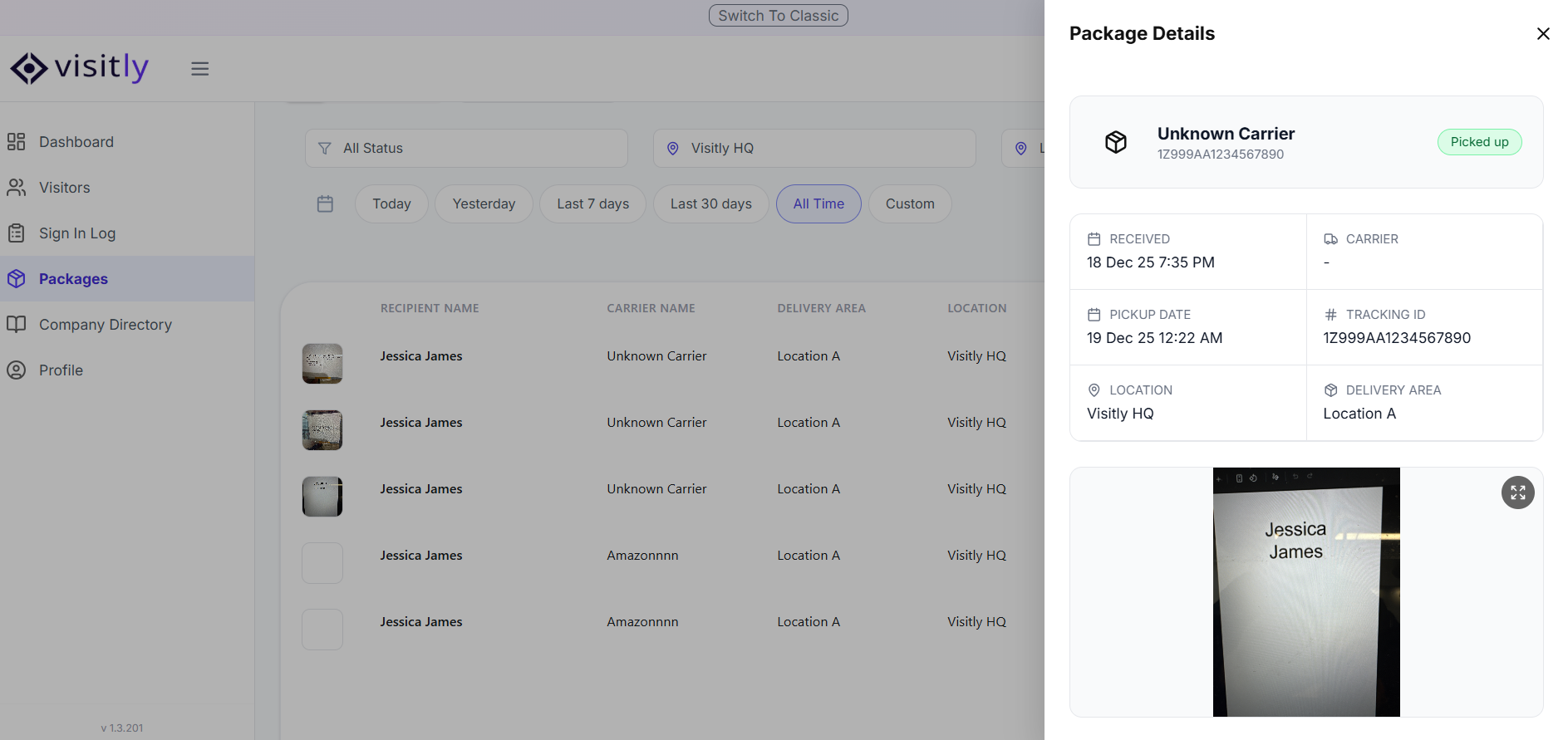Go to Visitors page
Image resolution: width=1568 pixels, height=740 pixels.
tap(127, 188)
